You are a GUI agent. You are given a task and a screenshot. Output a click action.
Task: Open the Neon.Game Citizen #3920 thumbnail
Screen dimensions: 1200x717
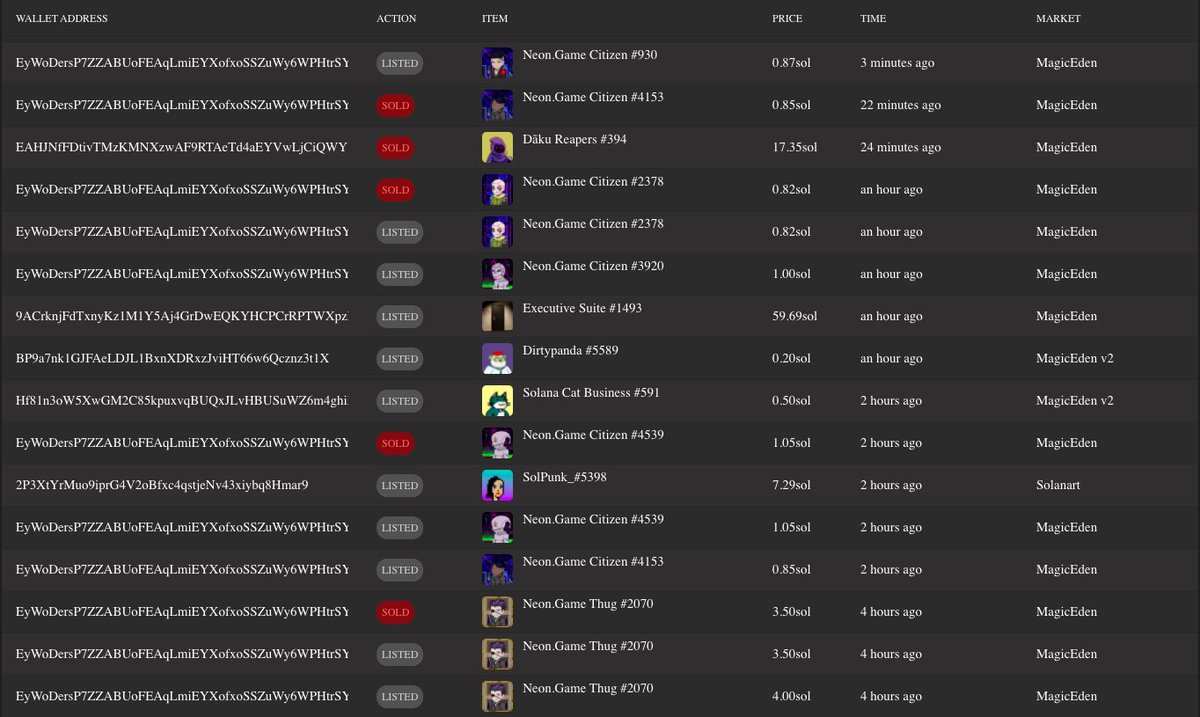497,274
